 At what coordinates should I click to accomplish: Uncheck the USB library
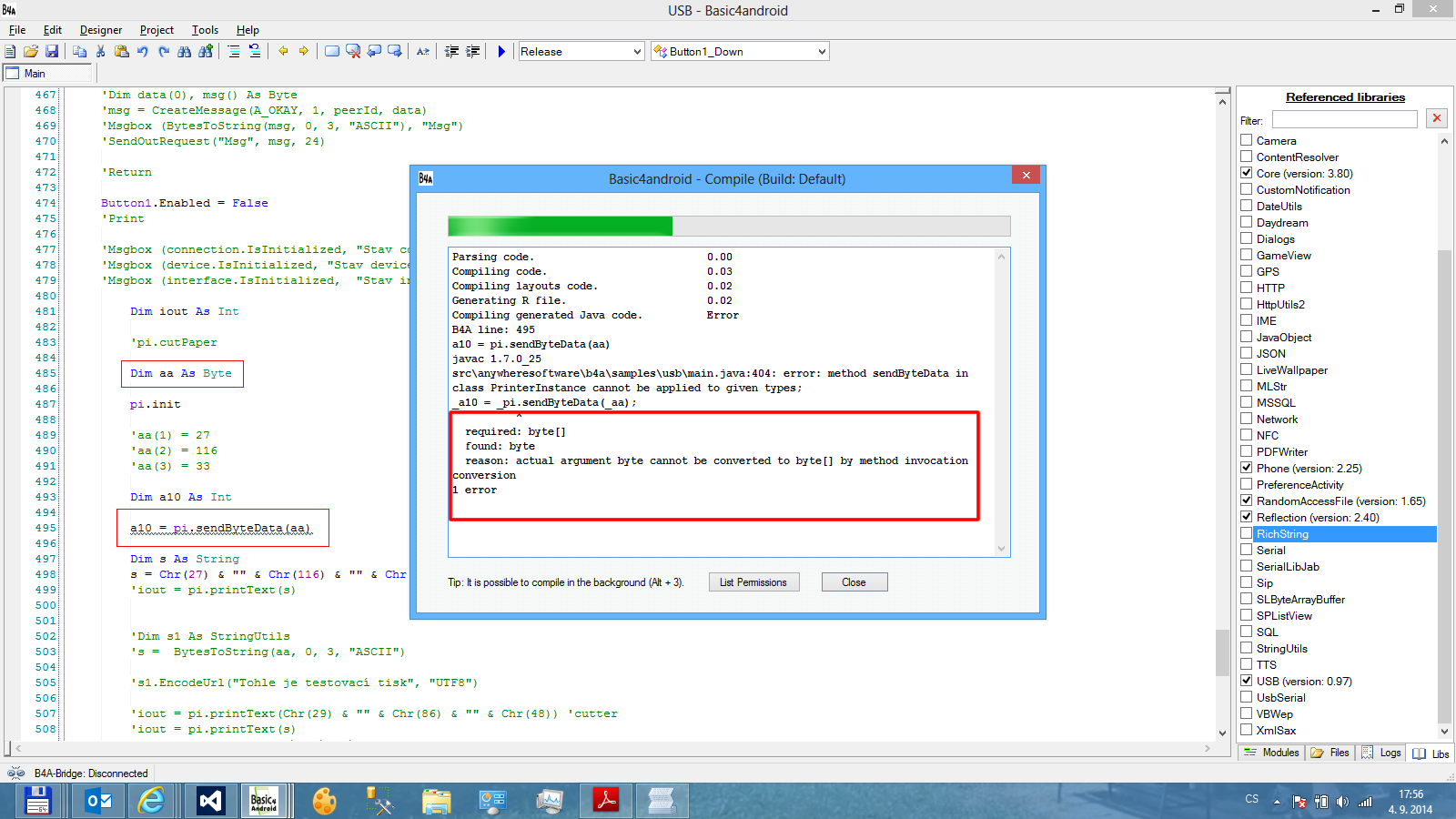click(x=1247, y=681)
